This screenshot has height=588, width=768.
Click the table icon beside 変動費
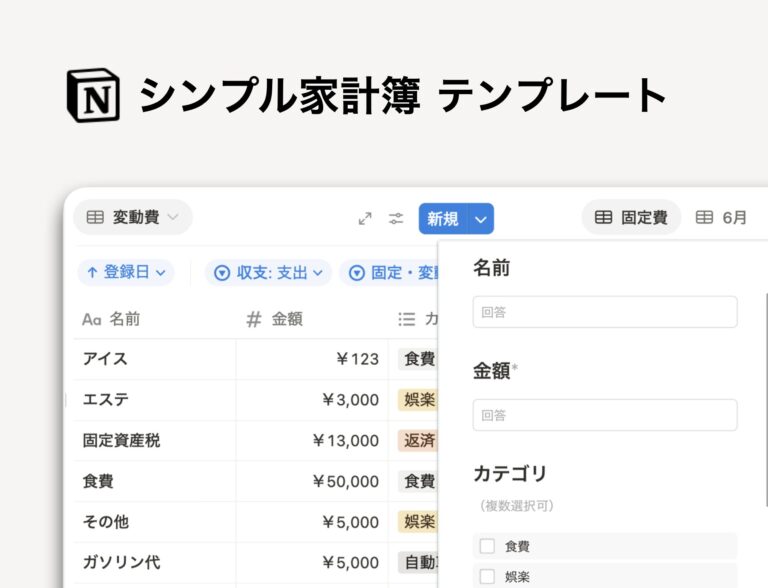(x=95, y=217)
